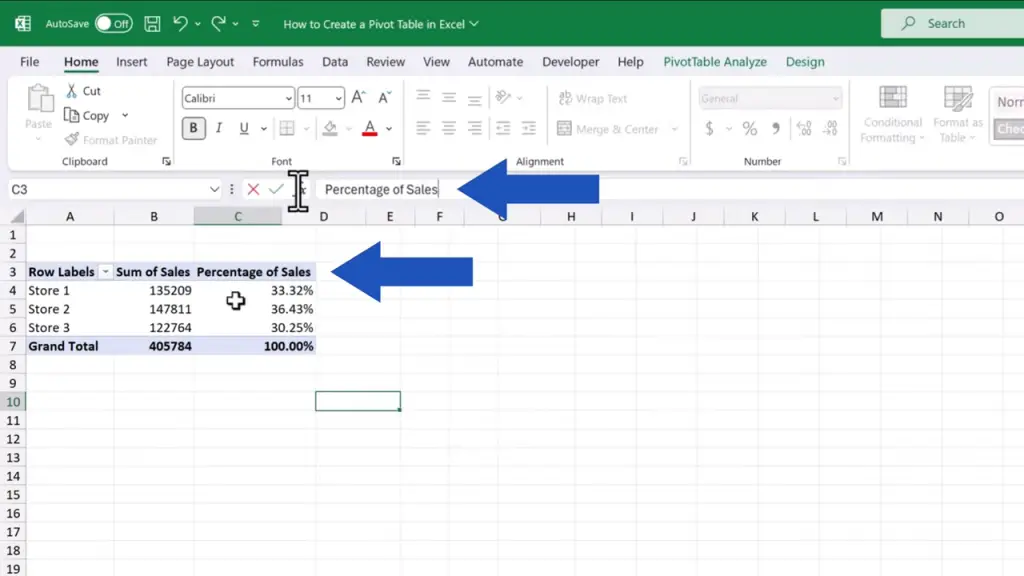The image size is (1024, 576).
Task: Open the underline style dropdown arrow
Action: tap(264, 129)
